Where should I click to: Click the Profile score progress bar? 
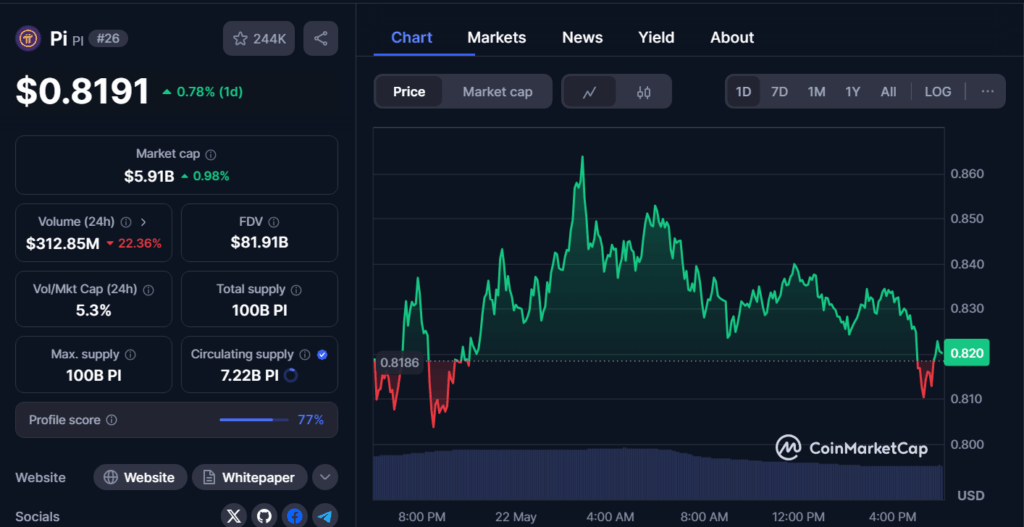(254, 420)
